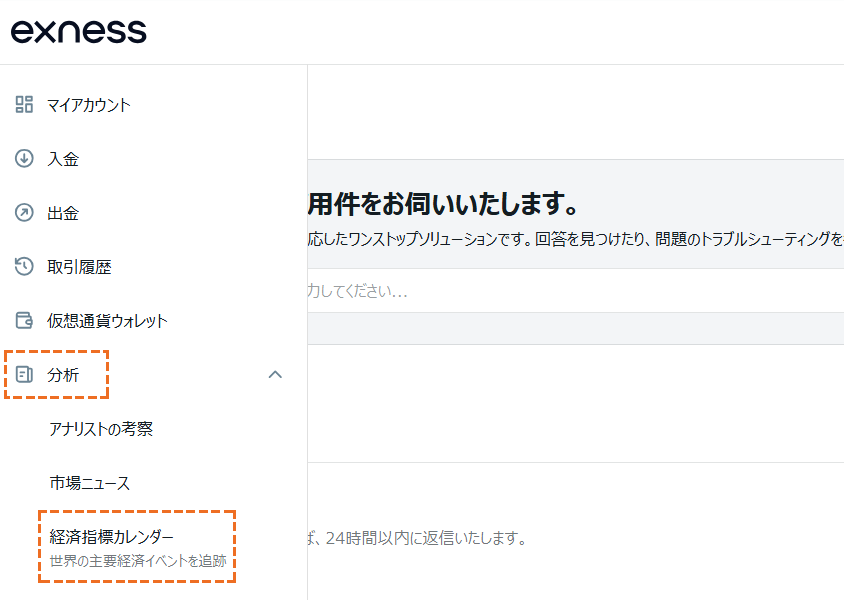This screenshot has width=844, height=600.
Task: Click the マイアカウント grid icon
Action: coord(24,104)
